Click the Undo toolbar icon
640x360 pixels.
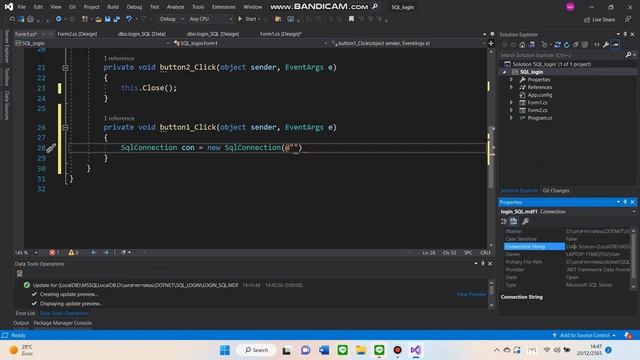click(x=129, y=19)
